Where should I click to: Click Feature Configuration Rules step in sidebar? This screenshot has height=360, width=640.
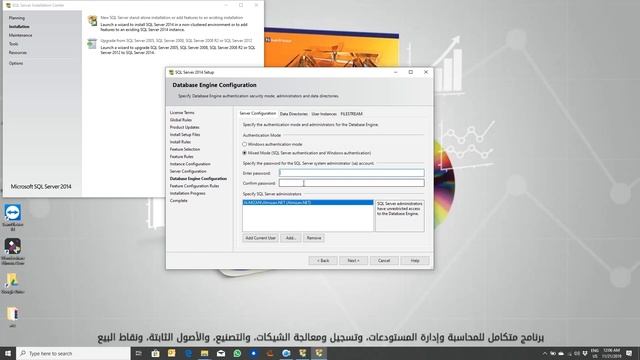(194, 186)
